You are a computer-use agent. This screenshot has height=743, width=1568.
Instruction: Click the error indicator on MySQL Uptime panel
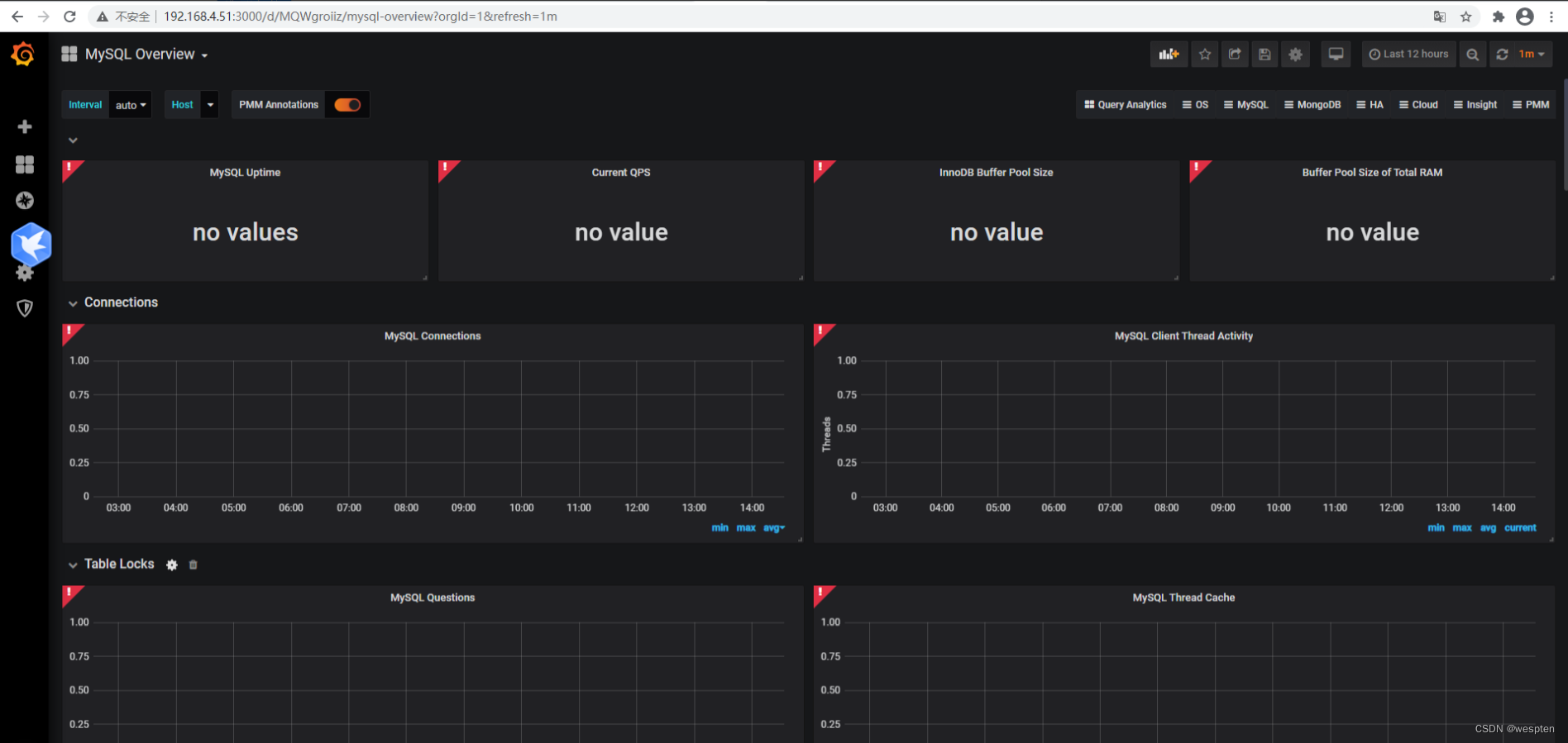click(69, 168)
